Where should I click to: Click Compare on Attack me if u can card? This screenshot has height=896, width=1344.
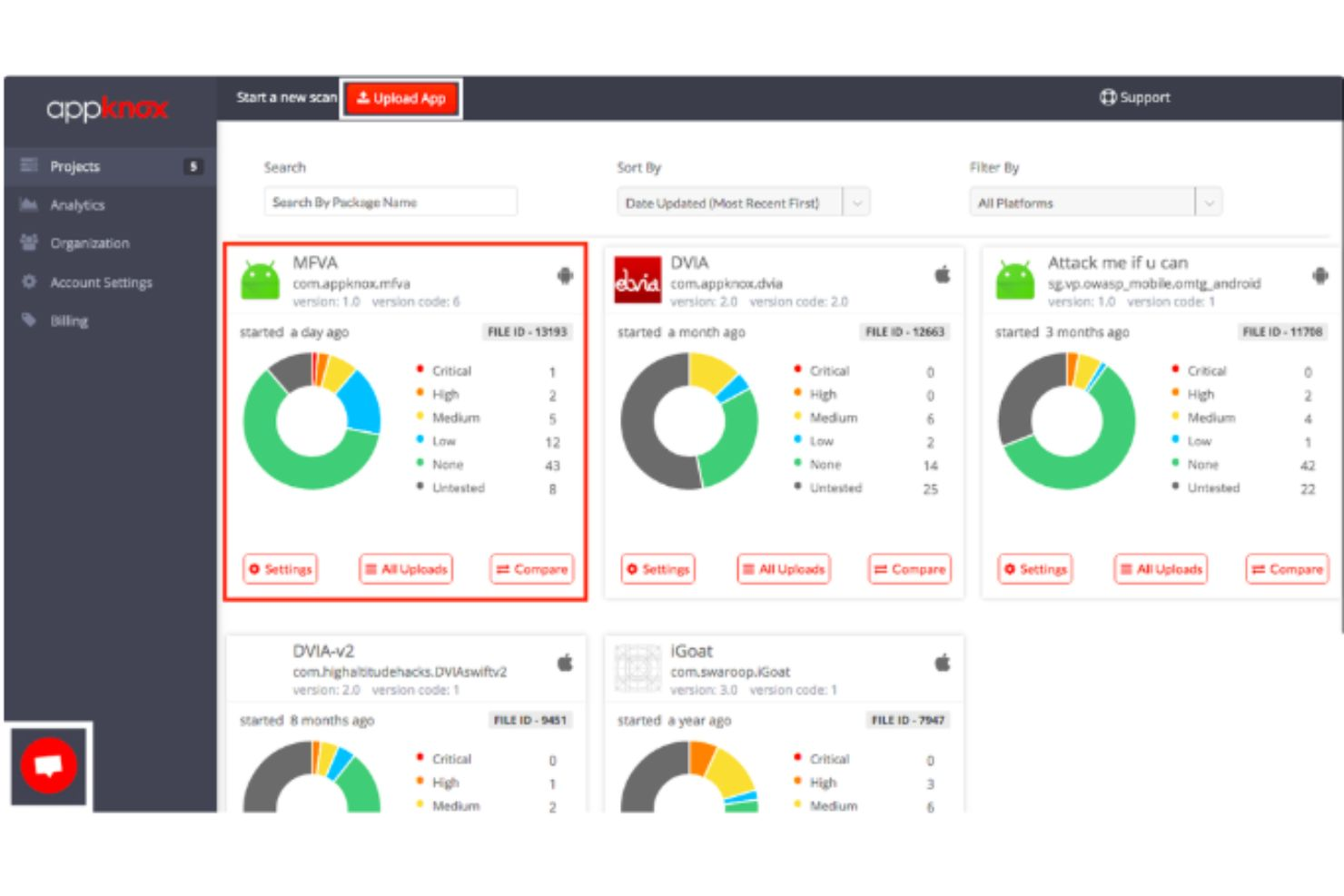pyautogui.click(x=1288, y=569)
